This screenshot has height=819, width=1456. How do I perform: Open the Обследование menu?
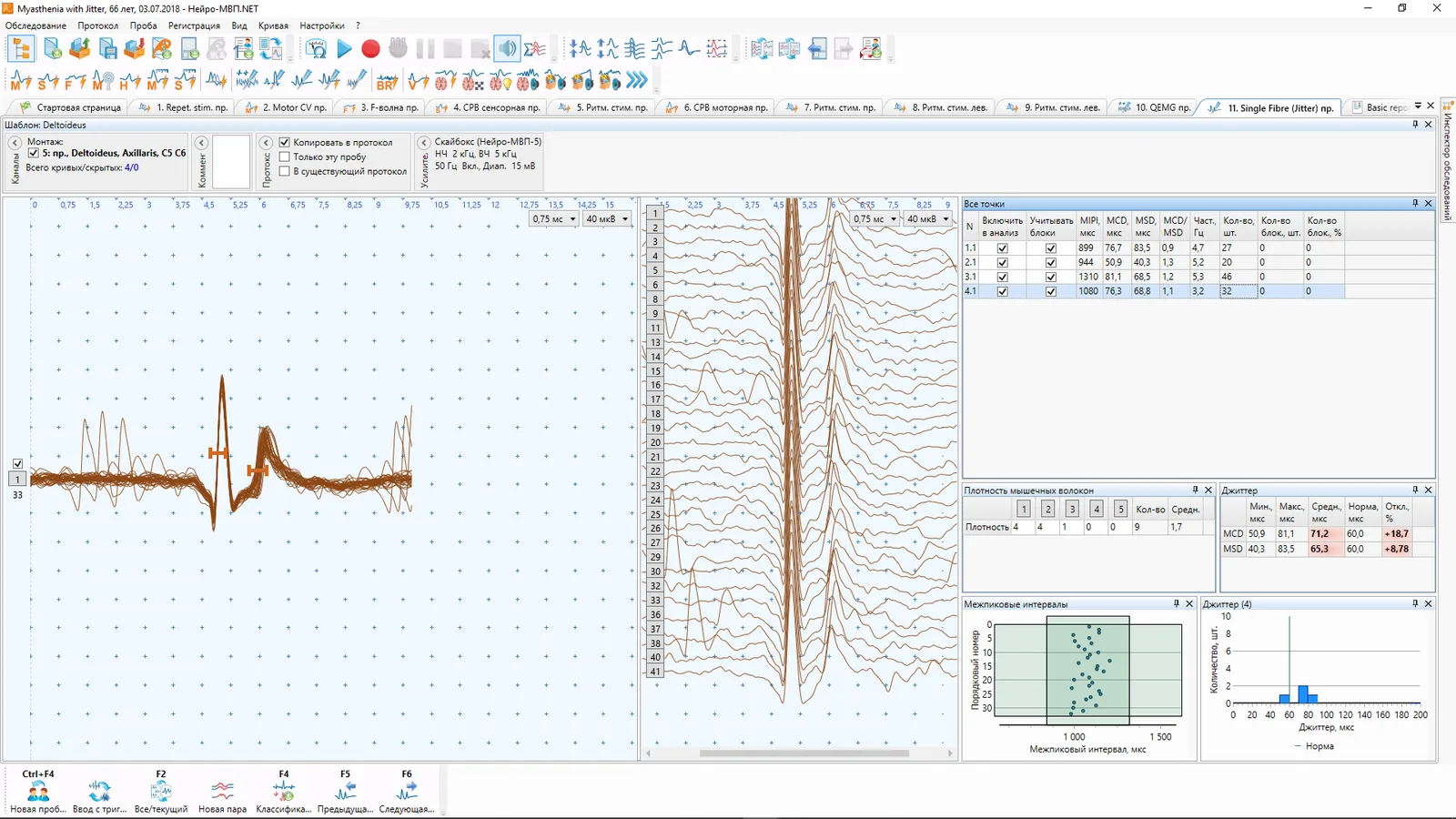[35, 25]
